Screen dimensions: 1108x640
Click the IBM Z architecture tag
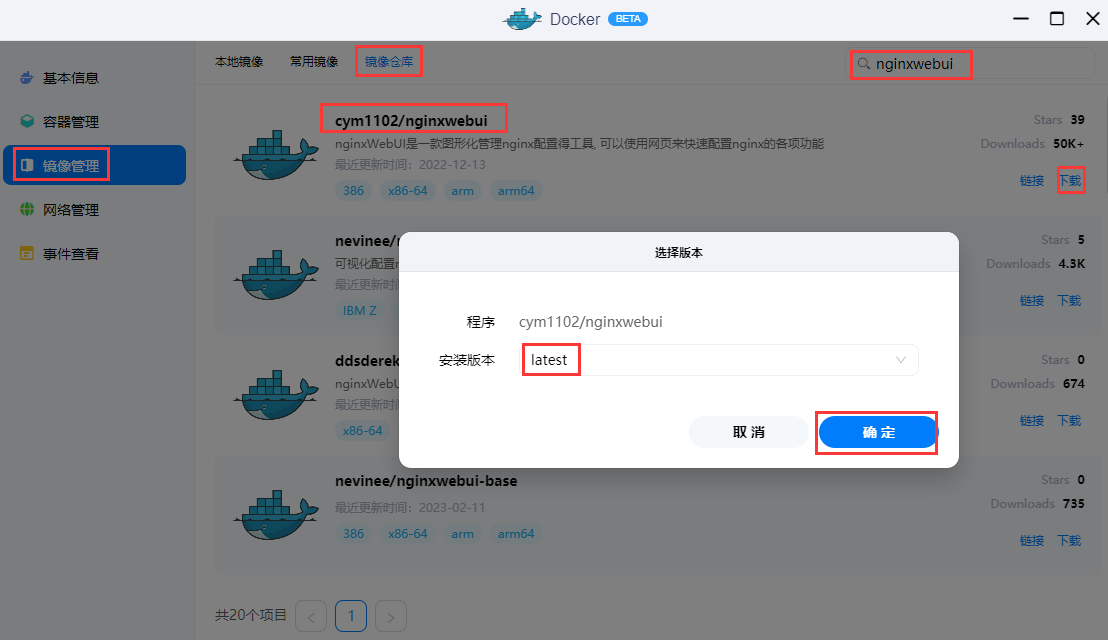[x=360, y=311]
